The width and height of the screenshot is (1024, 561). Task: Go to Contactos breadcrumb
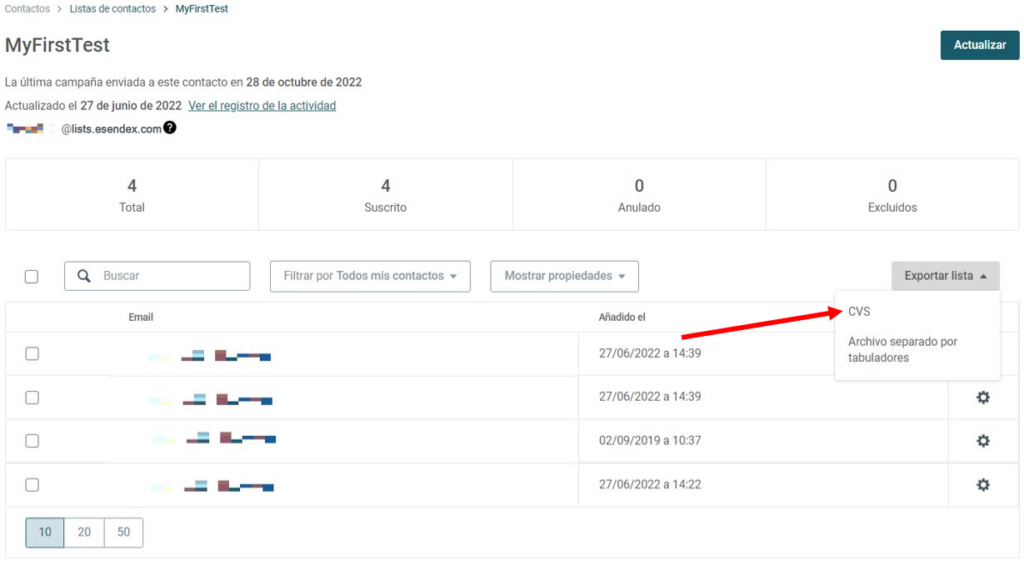(27, 8)
